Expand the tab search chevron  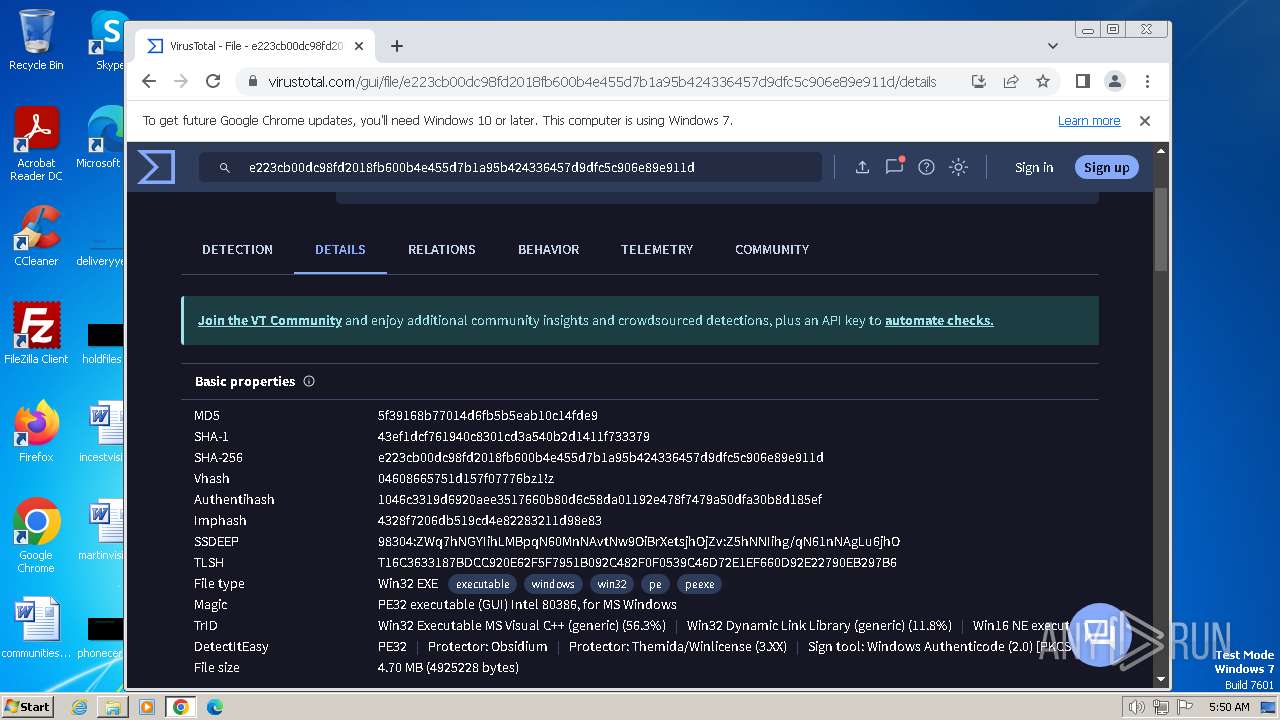(x=1053, y=46)
